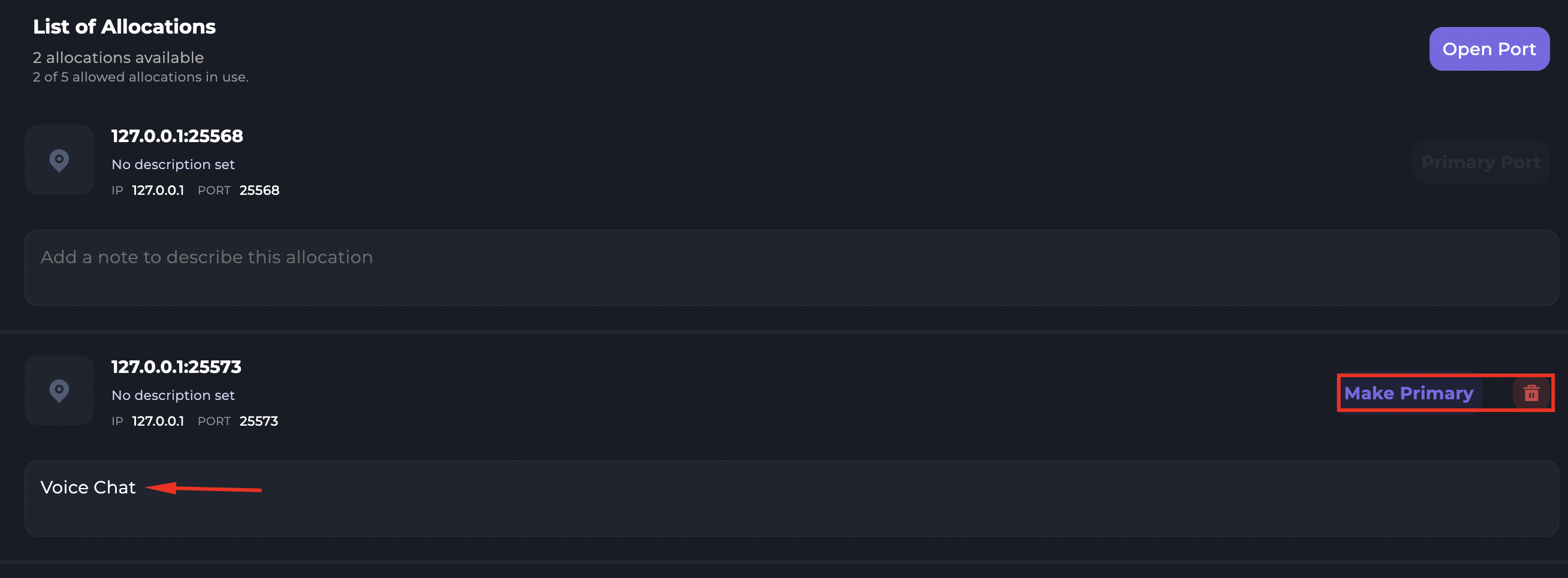
Task: Click the port value 25568
Action: [x=260, y=190]
